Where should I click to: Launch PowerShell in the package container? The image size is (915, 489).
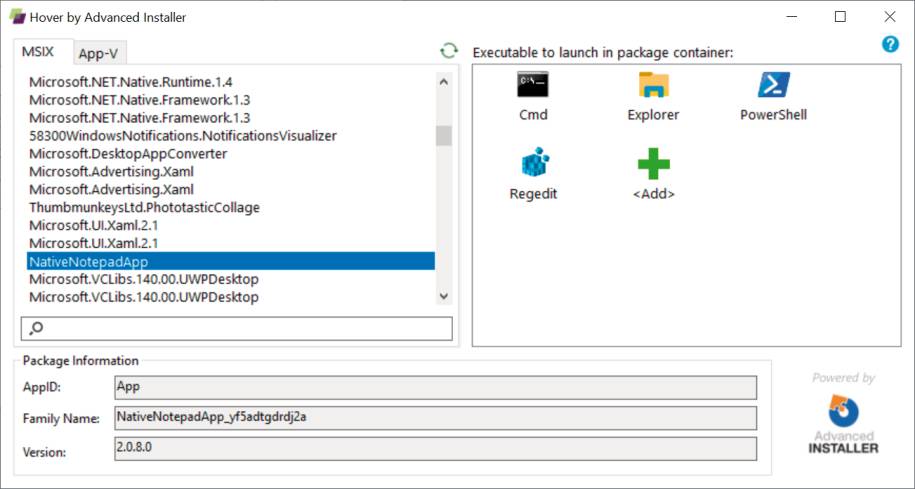point(773,96)
